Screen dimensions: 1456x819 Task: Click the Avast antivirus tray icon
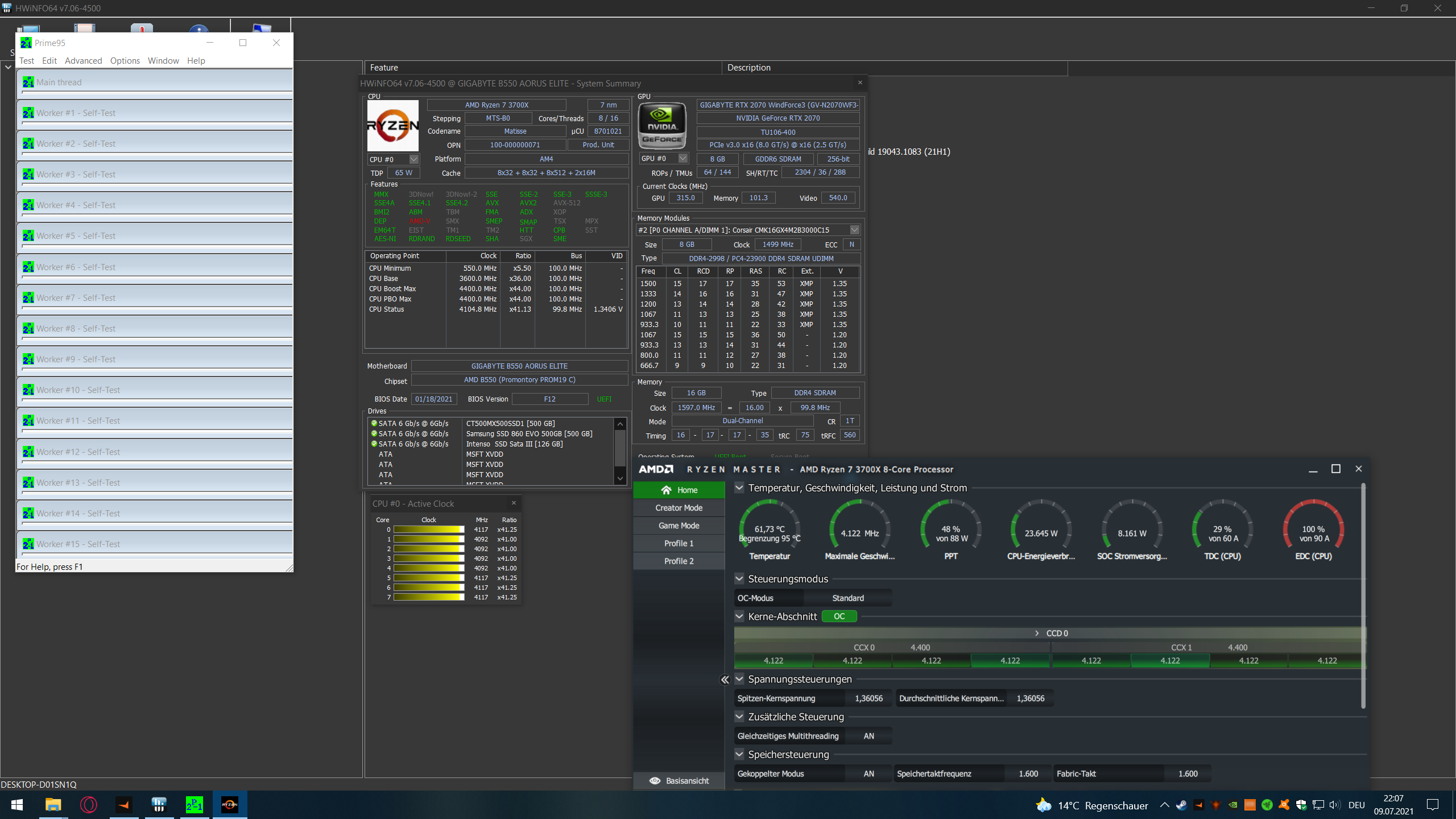pos(1284,805)
